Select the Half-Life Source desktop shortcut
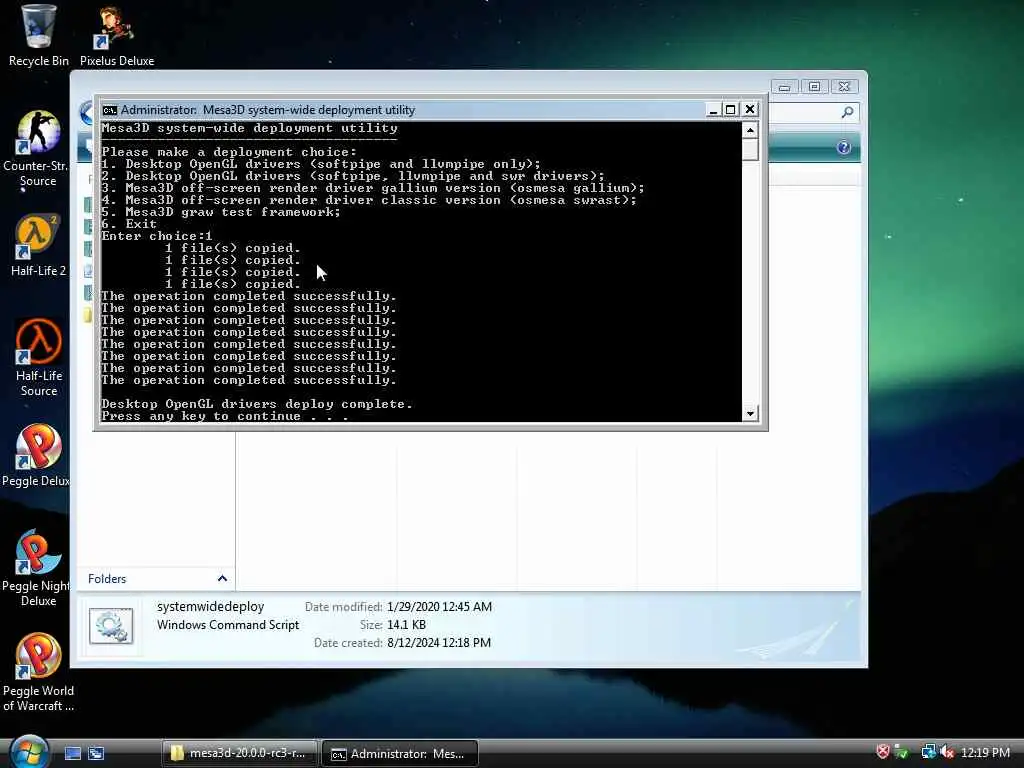Viewport: 1024px width, 768px height. click(x=39, y=358)
